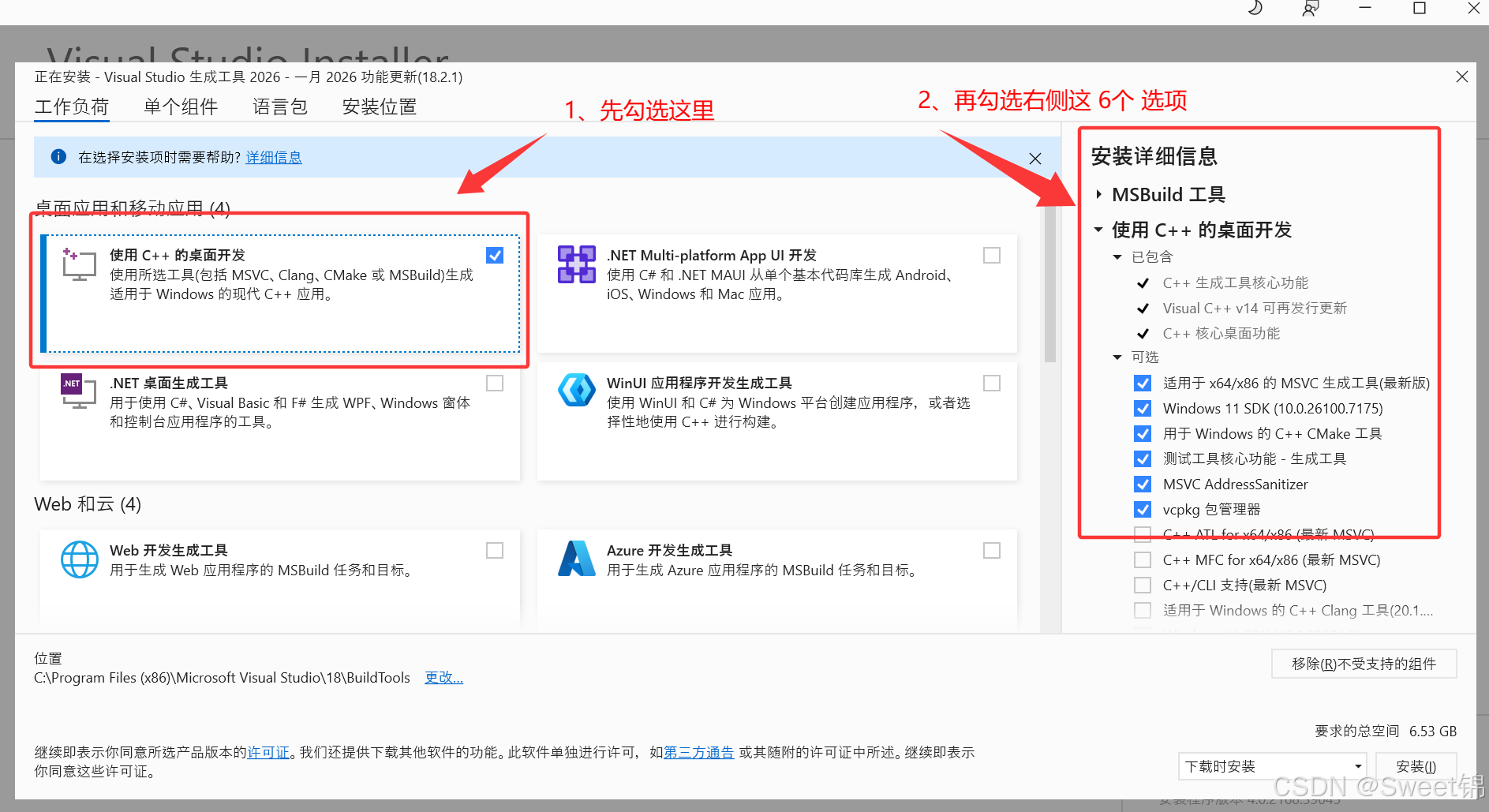
Task: Click the 安装详细信息 heading
Action: point(1154,155)
